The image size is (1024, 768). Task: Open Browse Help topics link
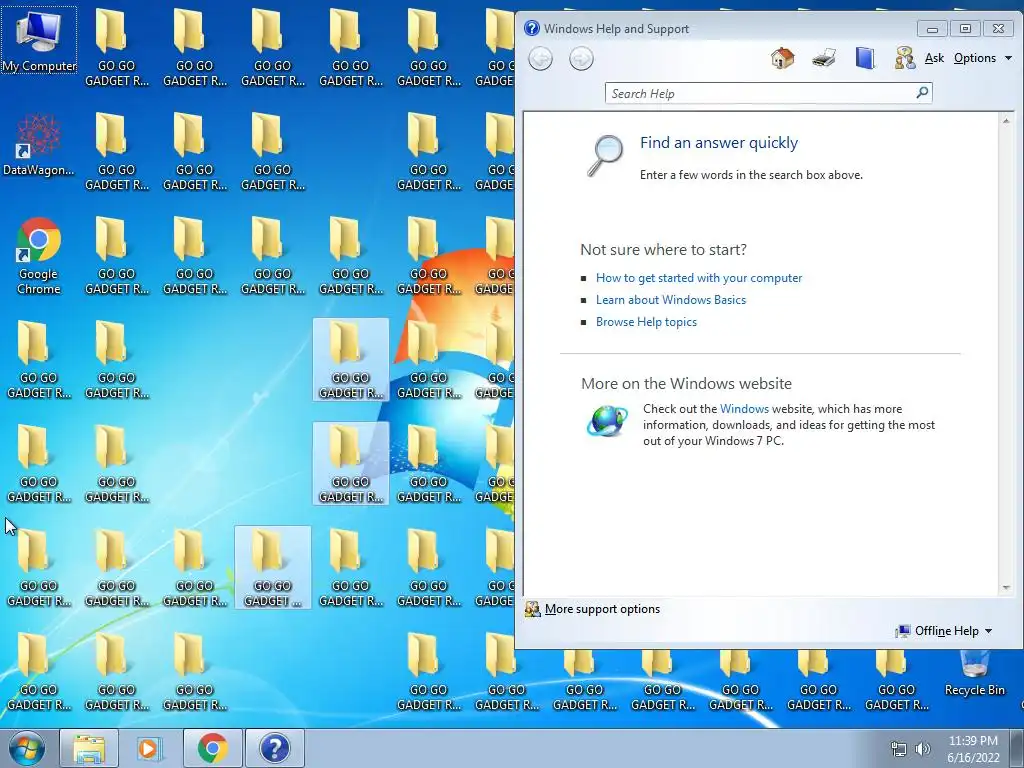tap(646, 322)
